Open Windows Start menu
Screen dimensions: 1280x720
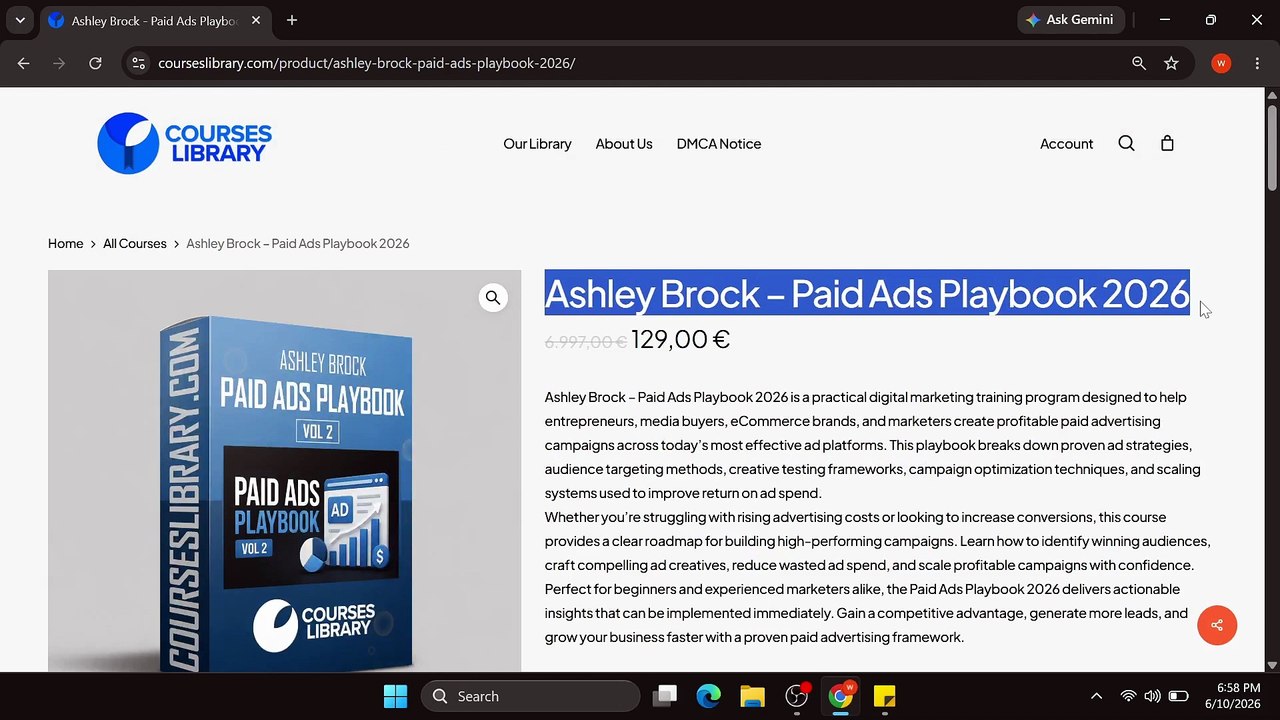click(395, 696)
